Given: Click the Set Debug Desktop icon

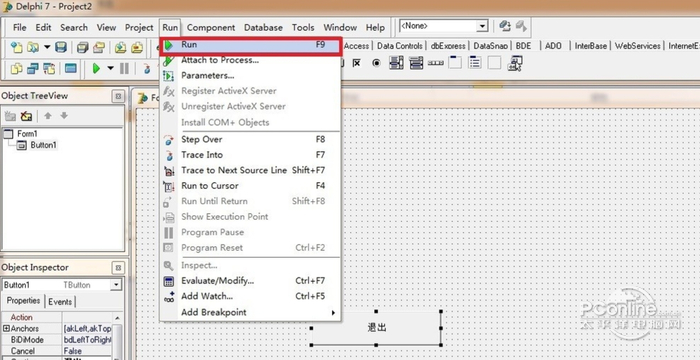Looking at the screenshot, I should [x=521, y=26].
